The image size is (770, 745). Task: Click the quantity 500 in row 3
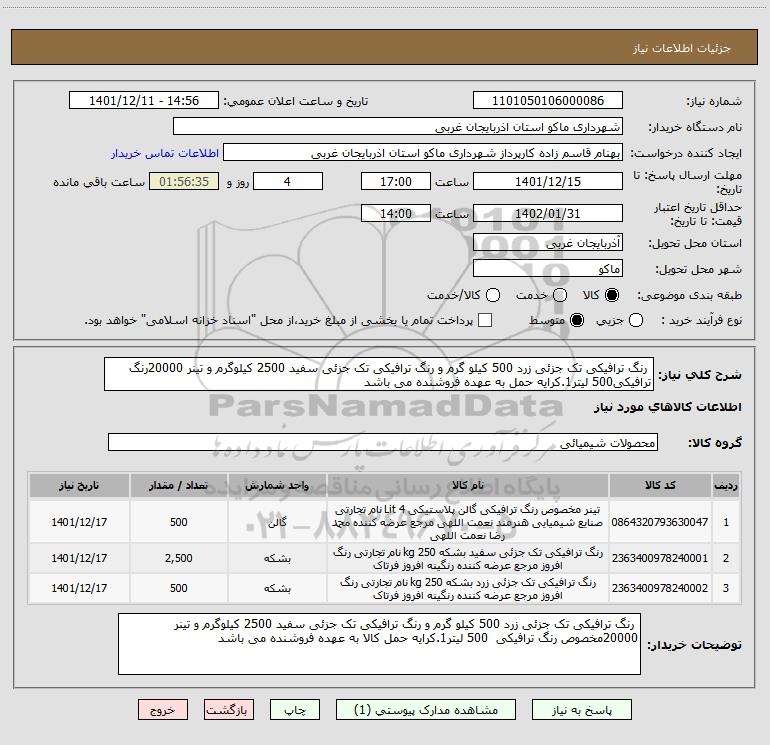click(178, 588)
